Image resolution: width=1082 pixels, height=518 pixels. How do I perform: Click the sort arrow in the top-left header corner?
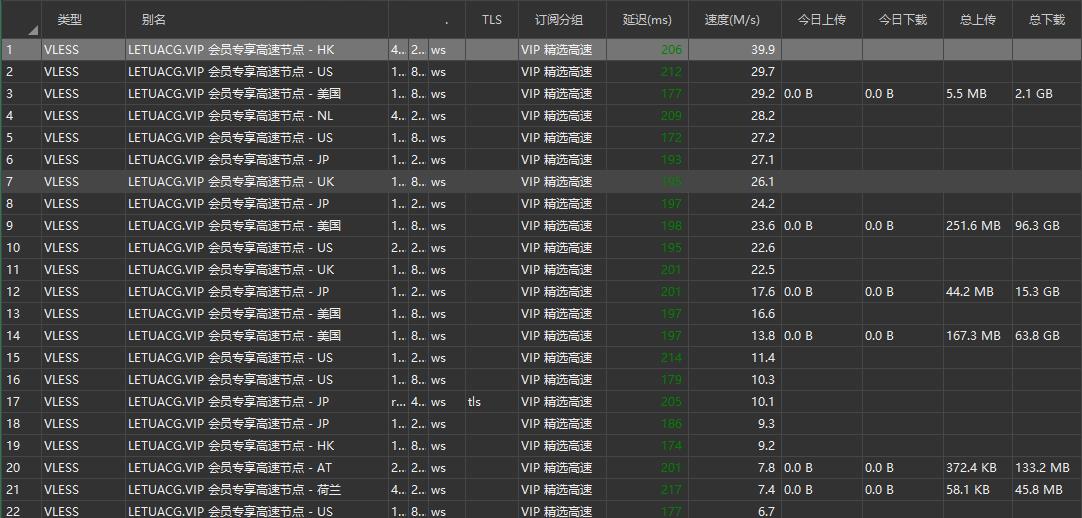[x=32, y=30]
